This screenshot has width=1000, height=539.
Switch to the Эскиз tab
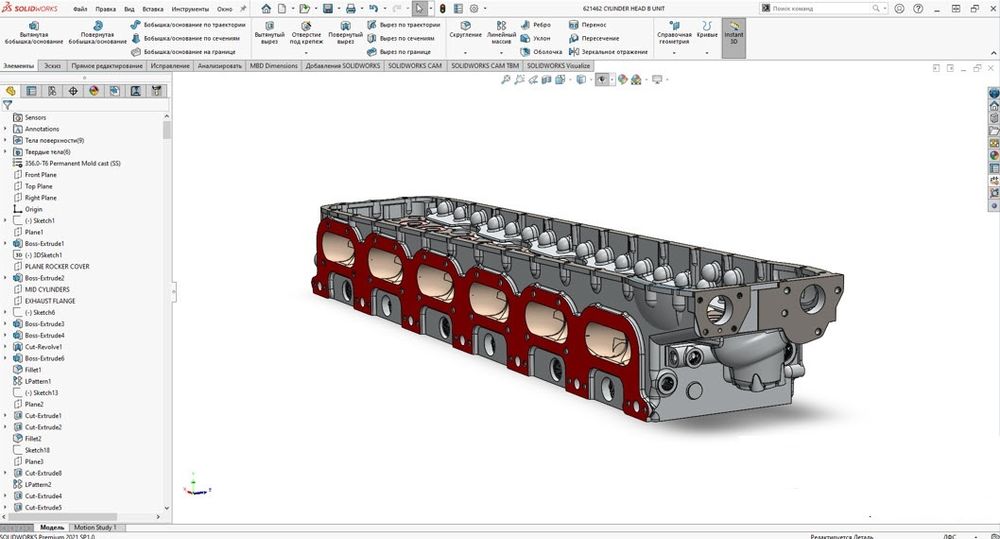point(52,65)
